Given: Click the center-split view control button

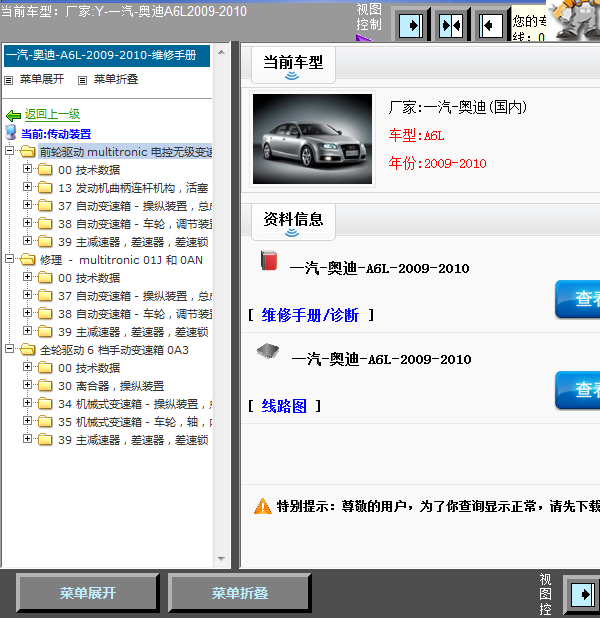Looking at the screenshot, I should pos(451,25).
